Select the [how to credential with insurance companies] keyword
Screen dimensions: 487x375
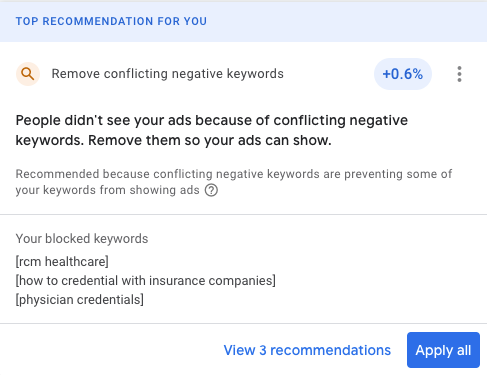[x=146, y=281]
